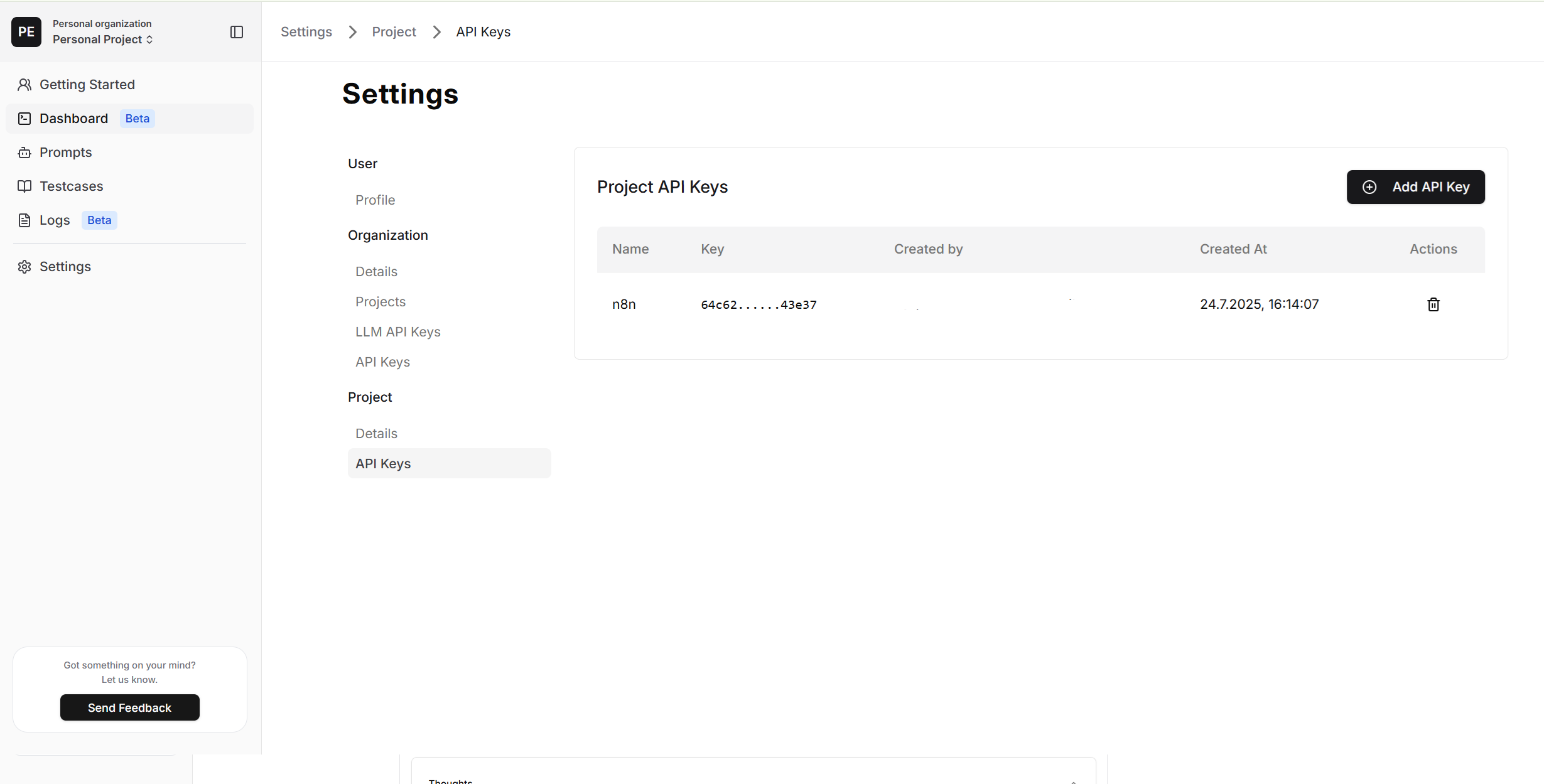Click the Dashboard terminal icon
This screenshot has height=784, width=1544.
coord(24,119)
